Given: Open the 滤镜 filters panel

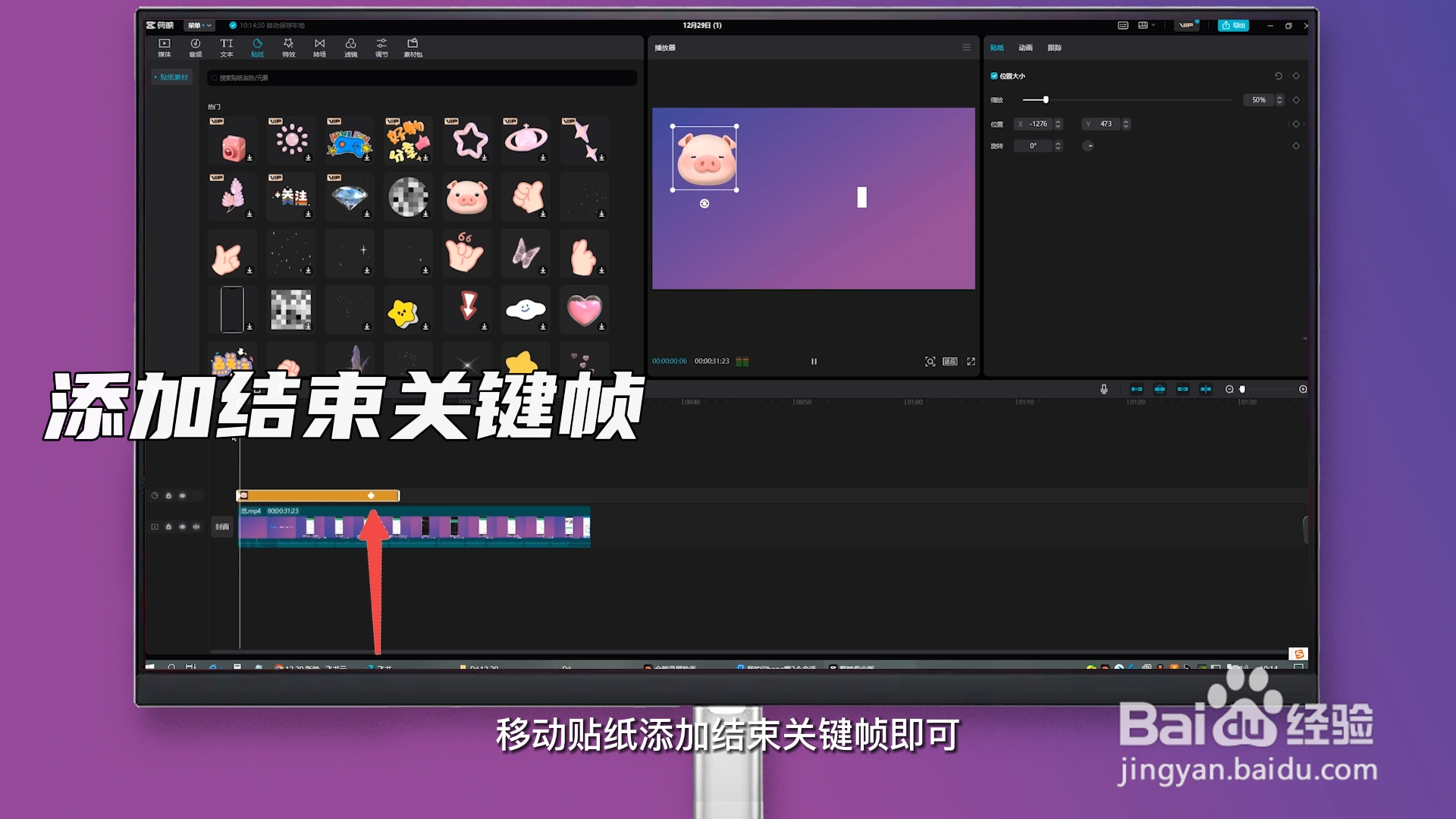Looking at the screenshot, I should (350, 47).
